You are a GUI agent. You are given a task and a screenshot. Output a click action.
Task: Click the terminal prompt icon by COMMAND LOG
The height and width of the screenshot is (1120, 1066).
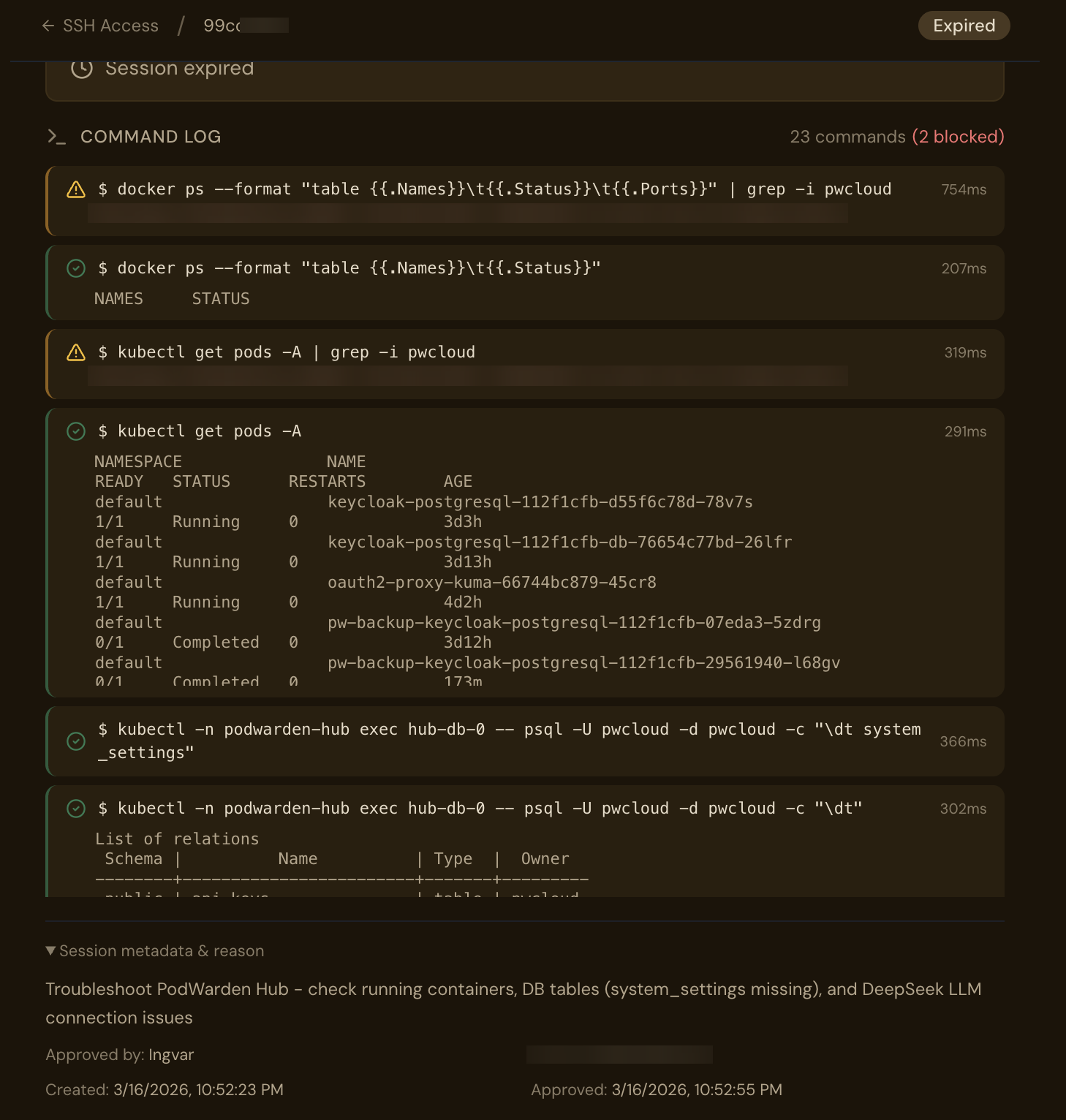[x=56, y=137]
